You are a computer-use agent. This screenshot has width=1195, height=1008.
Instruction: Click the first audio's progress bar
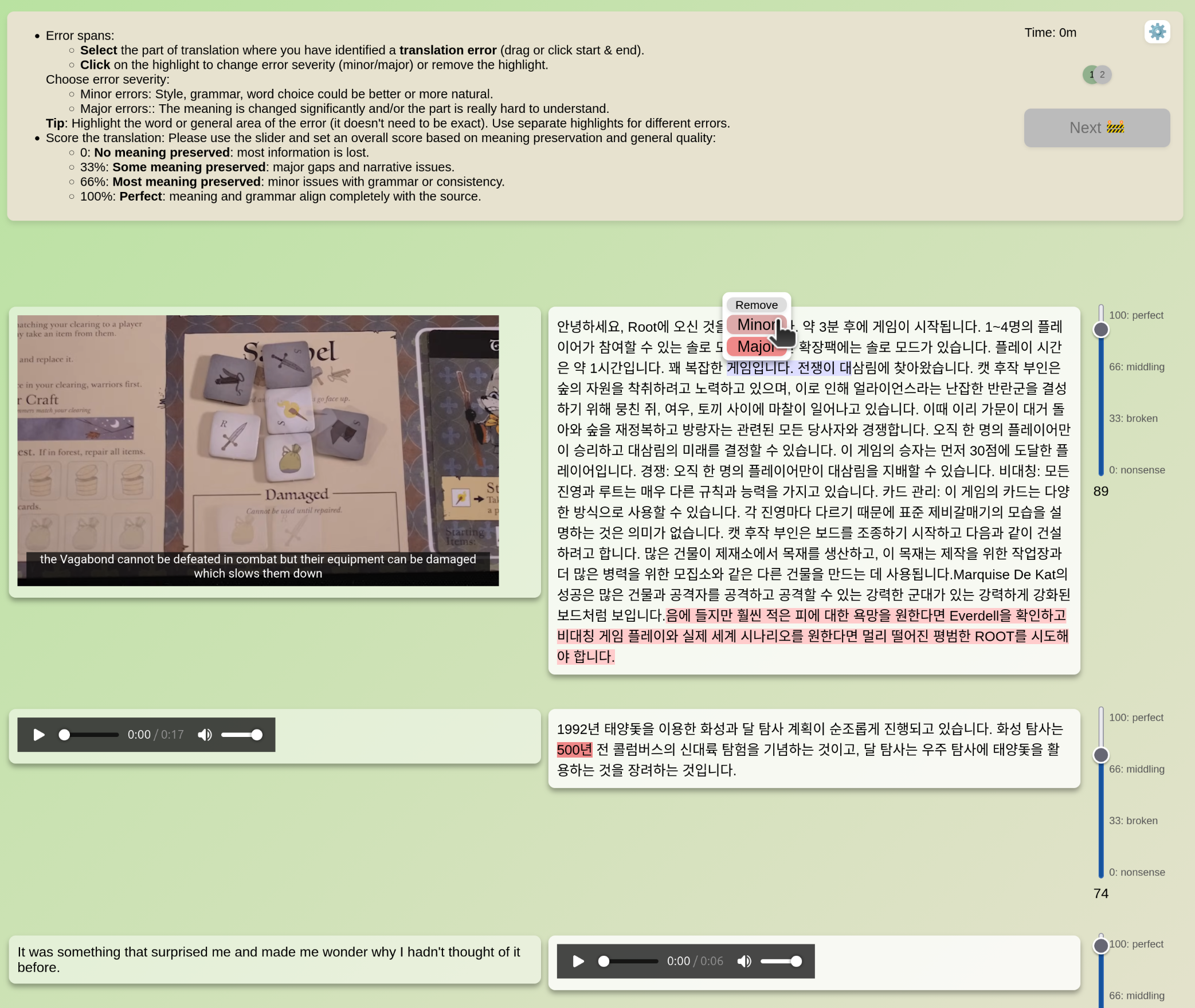[89, 734]
